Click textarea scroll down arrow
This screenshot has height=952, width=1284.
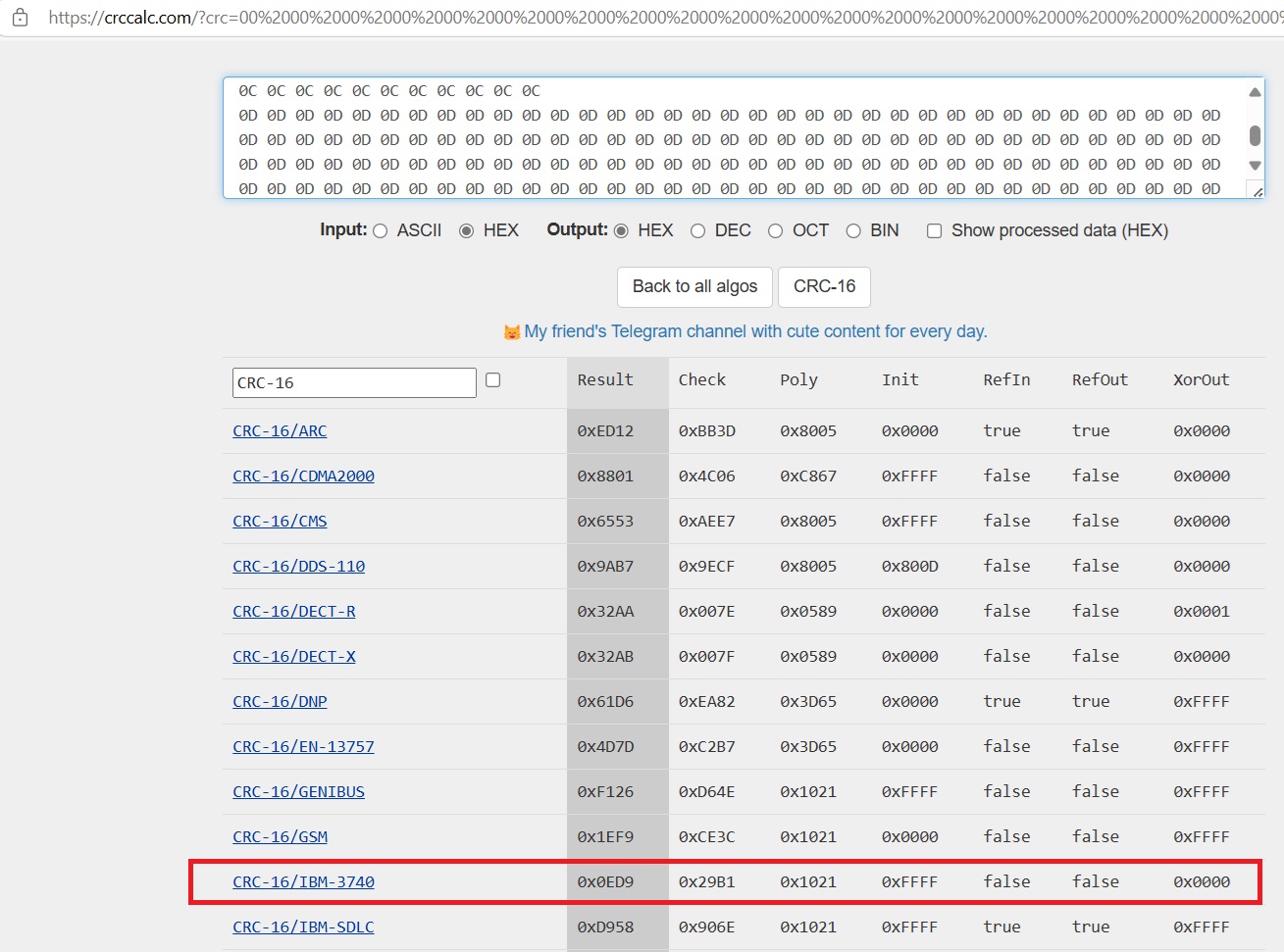pos(1255,165)
